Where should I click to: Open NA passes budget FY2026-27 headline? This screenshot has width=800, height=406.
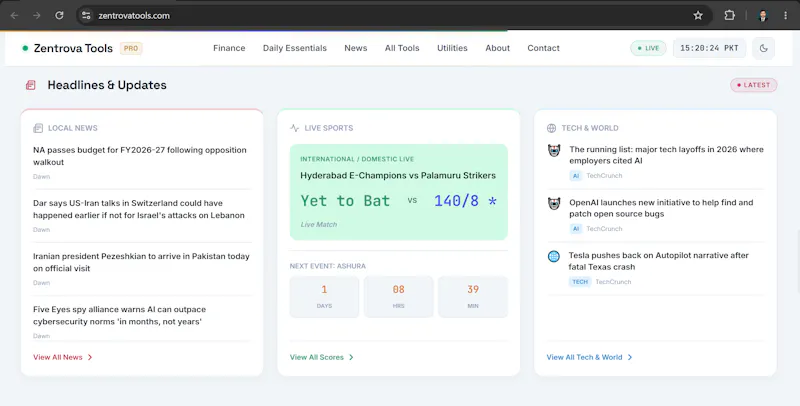pyautogui.click(x=140, y=156)
